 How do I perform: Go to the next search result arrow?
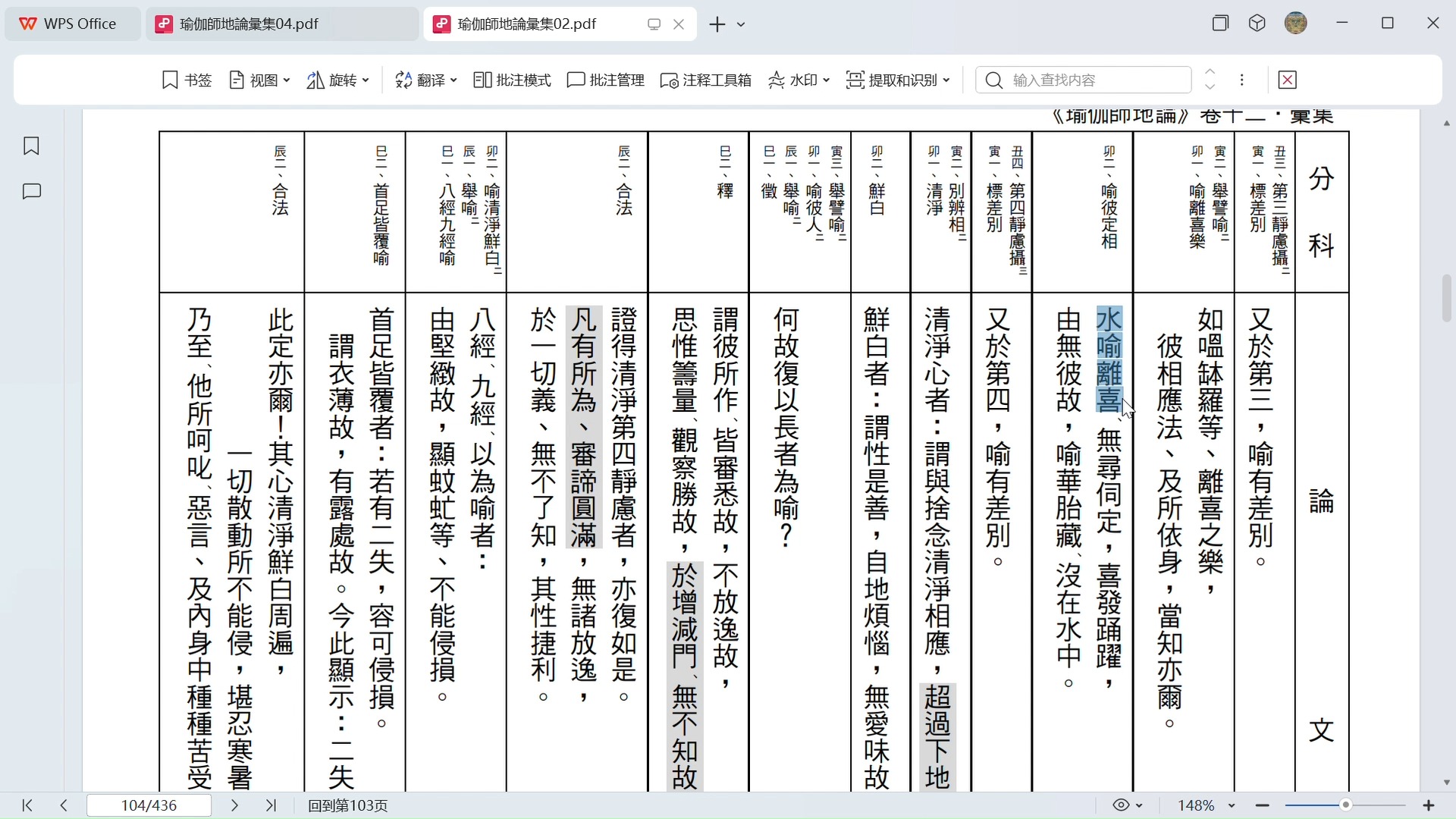click(1210, 86)
